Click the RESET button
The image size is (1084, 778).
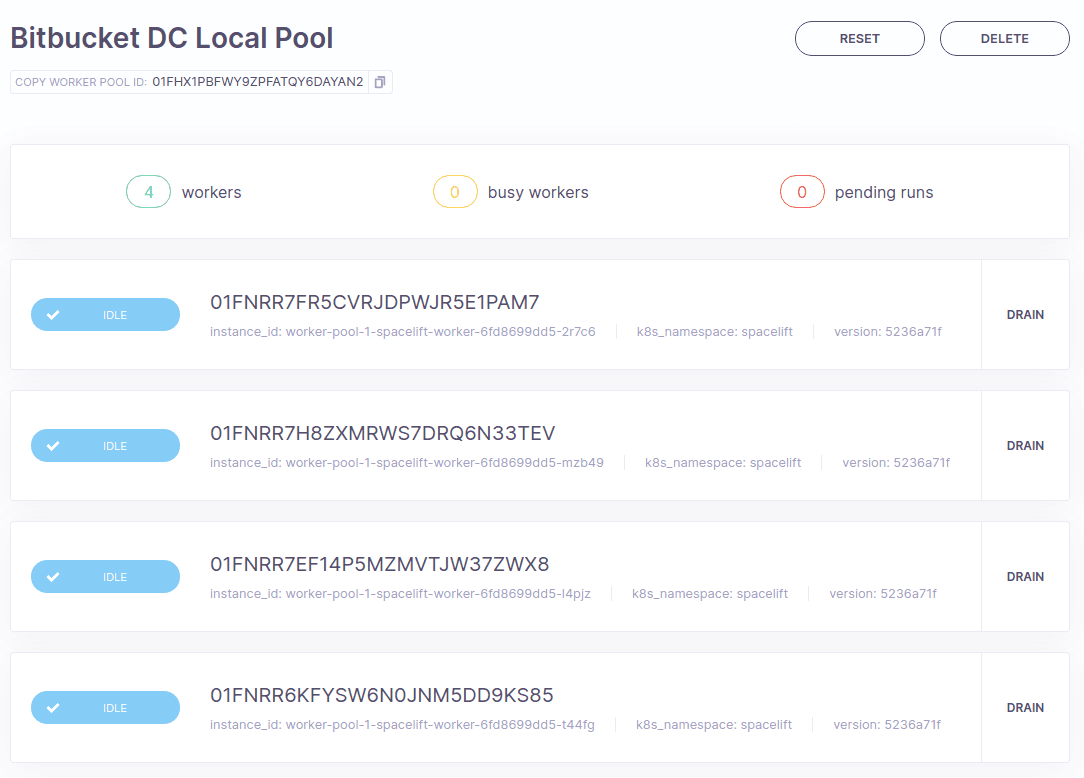click(x=859, y=39)
